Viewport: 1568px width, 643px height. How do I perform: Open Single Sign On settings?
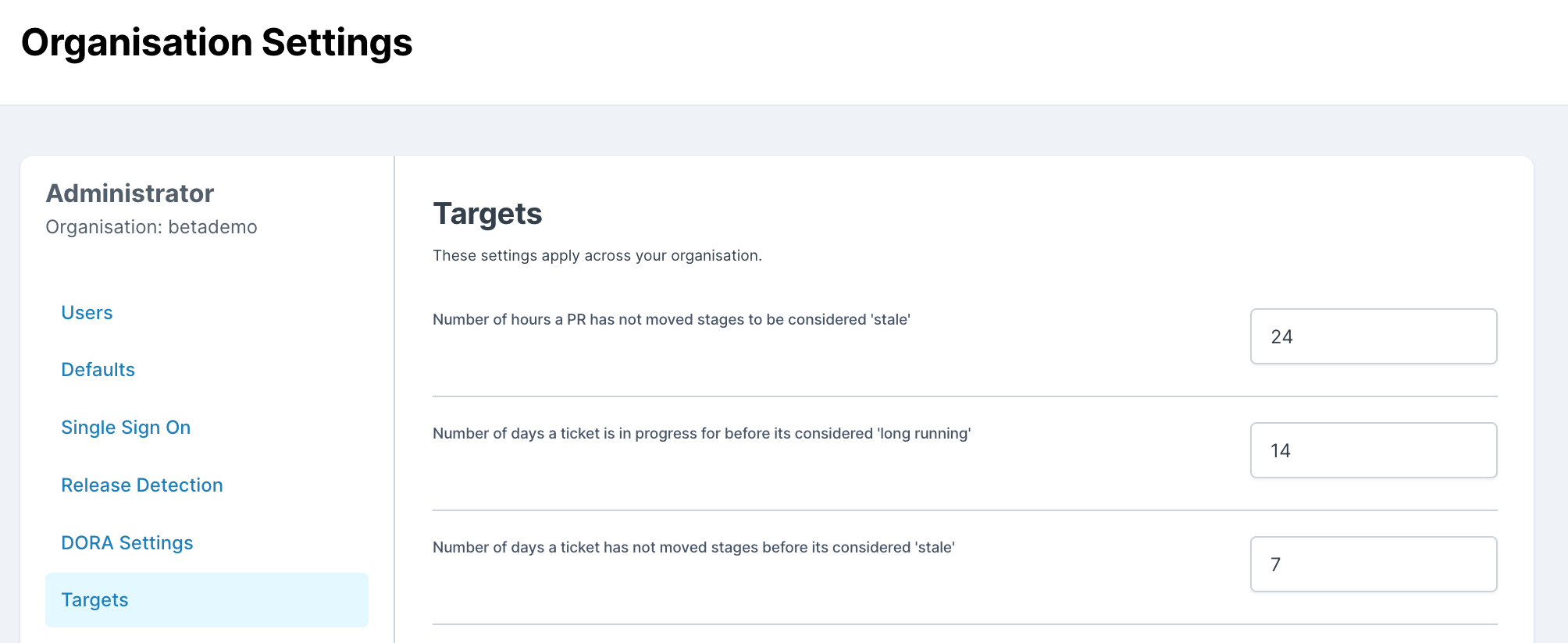pyautogui.click(x=126, y=428)
